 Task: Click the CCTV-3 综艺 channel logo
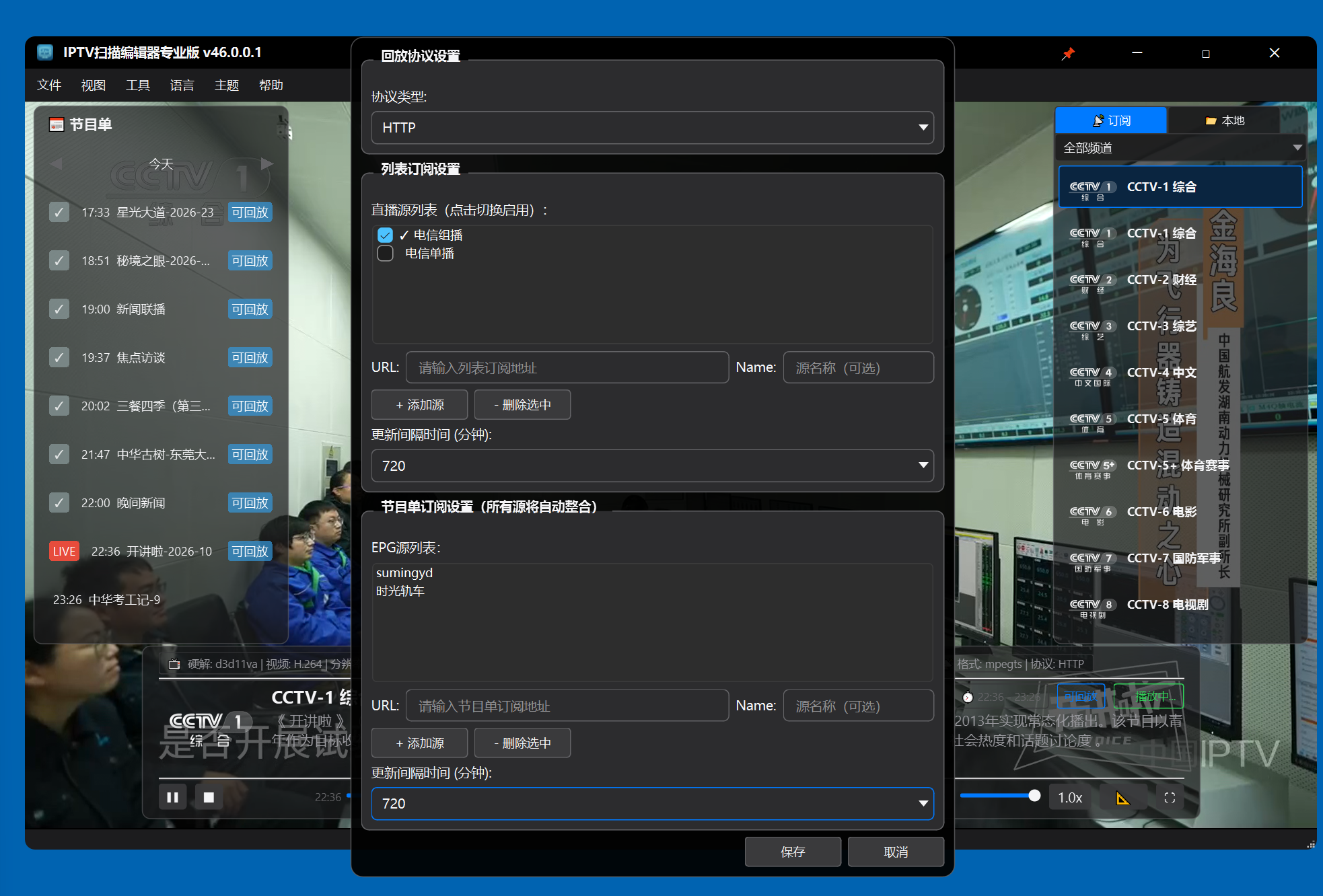[1093, 330]
